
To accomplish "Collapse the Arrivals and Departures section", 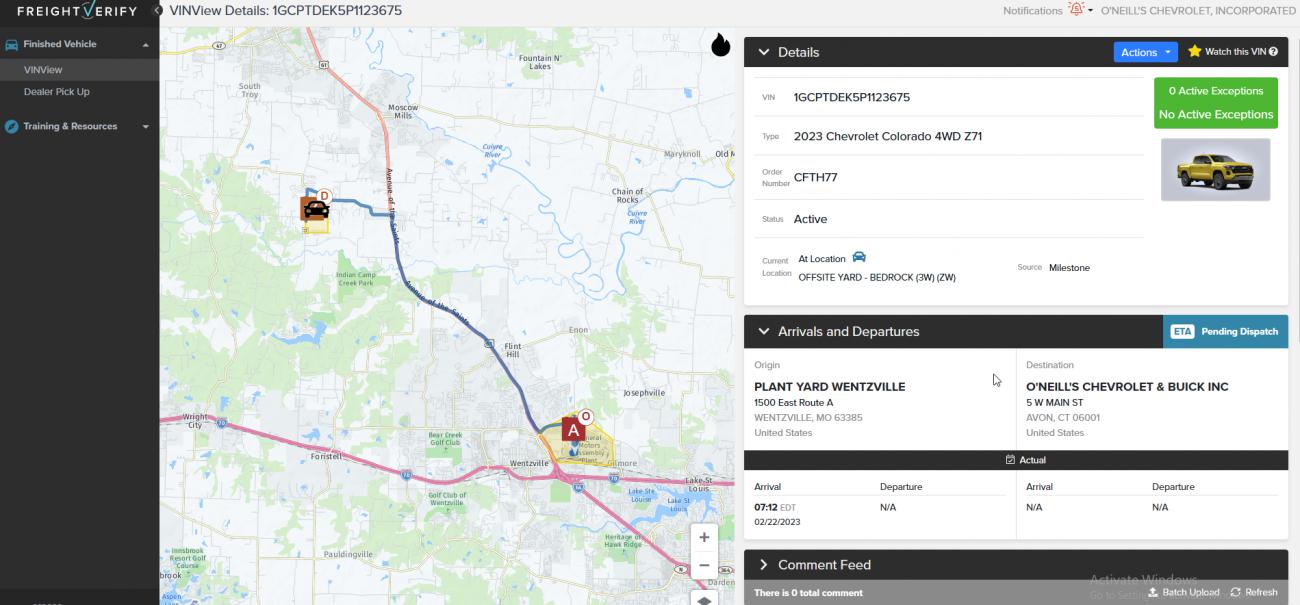I will point(764,331).
